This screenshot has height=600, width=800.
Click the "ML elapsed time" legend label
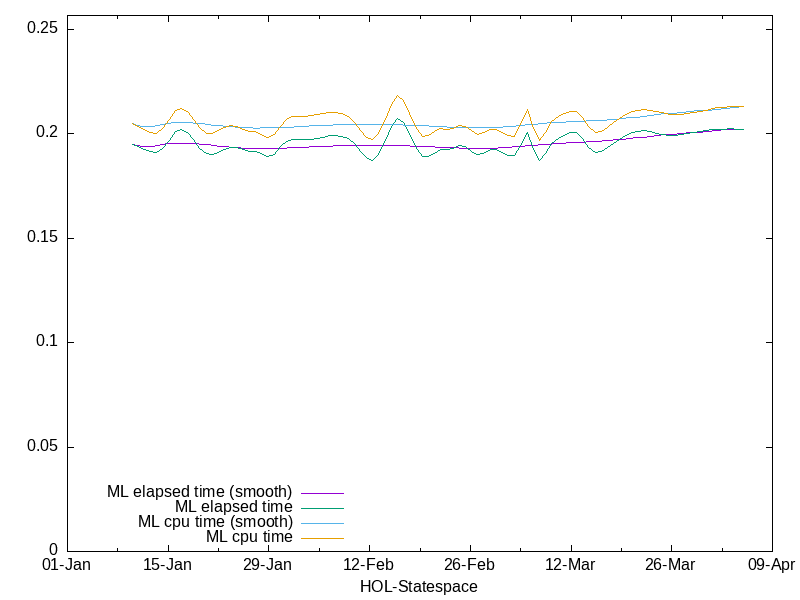pyautogui.click(x=233, y=507)
